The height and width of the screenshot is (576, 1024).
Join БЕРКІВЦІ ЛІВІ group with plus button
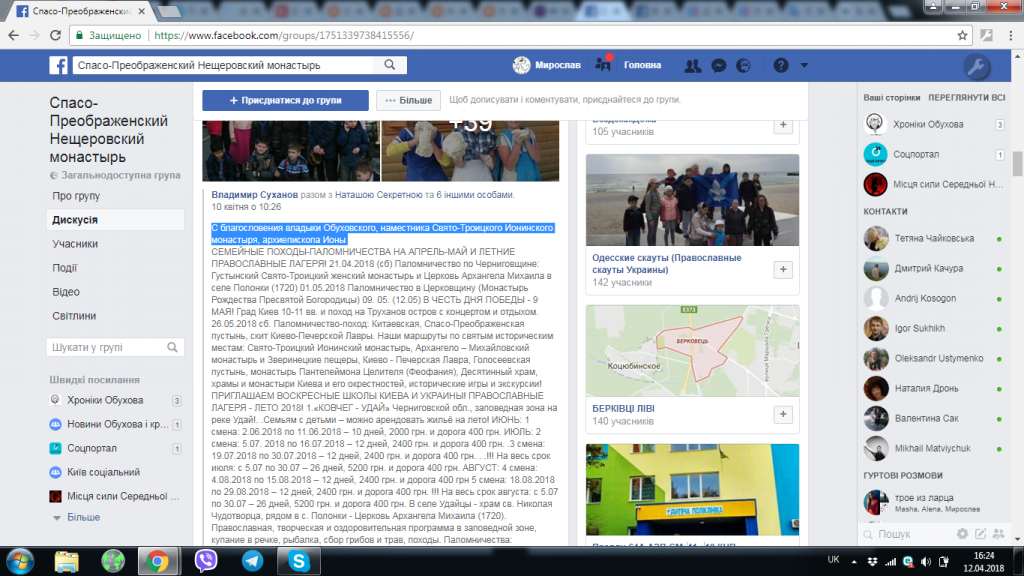(783, 414)
